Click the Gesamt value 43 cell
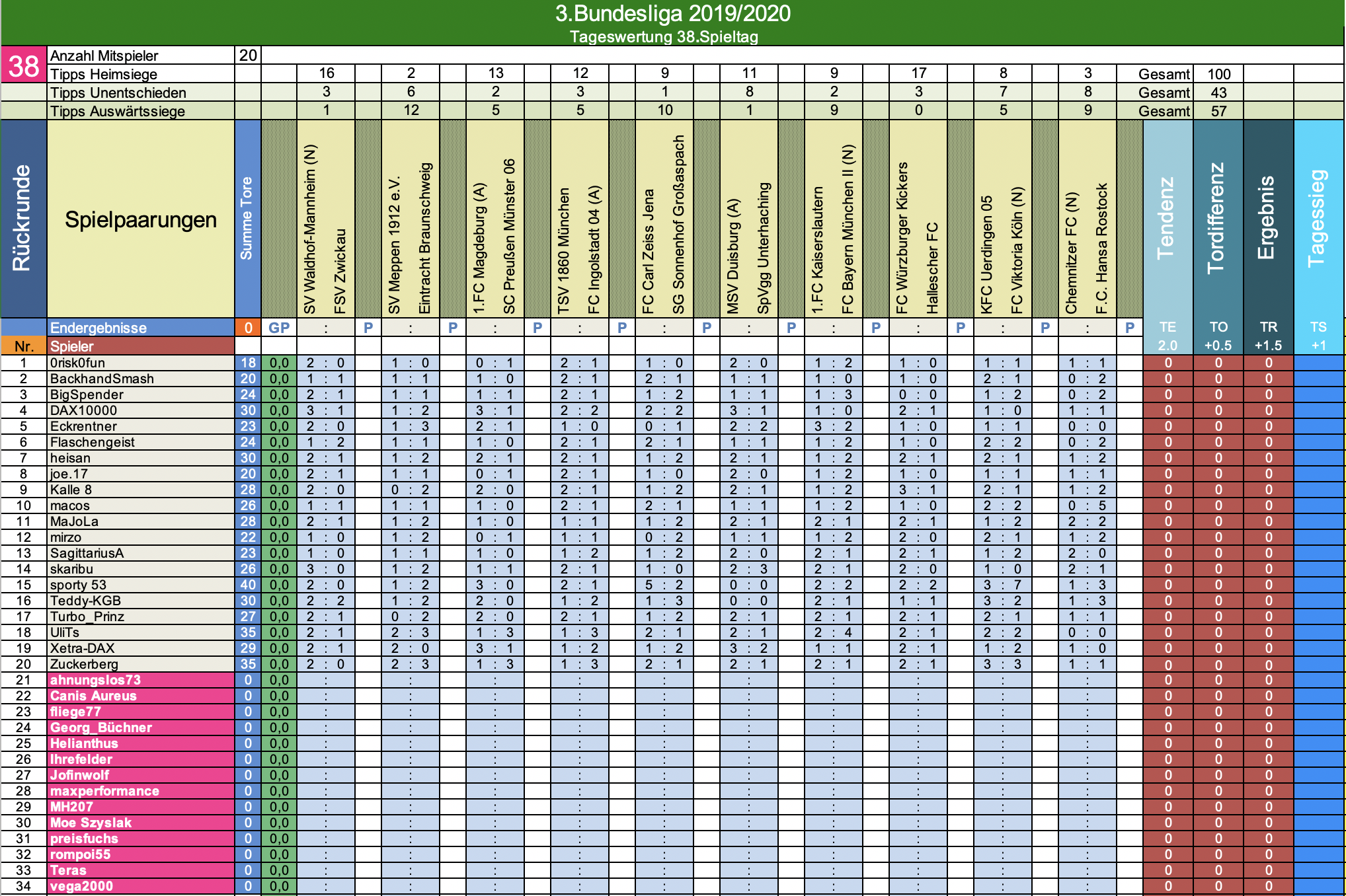 tap(1218, 93)
